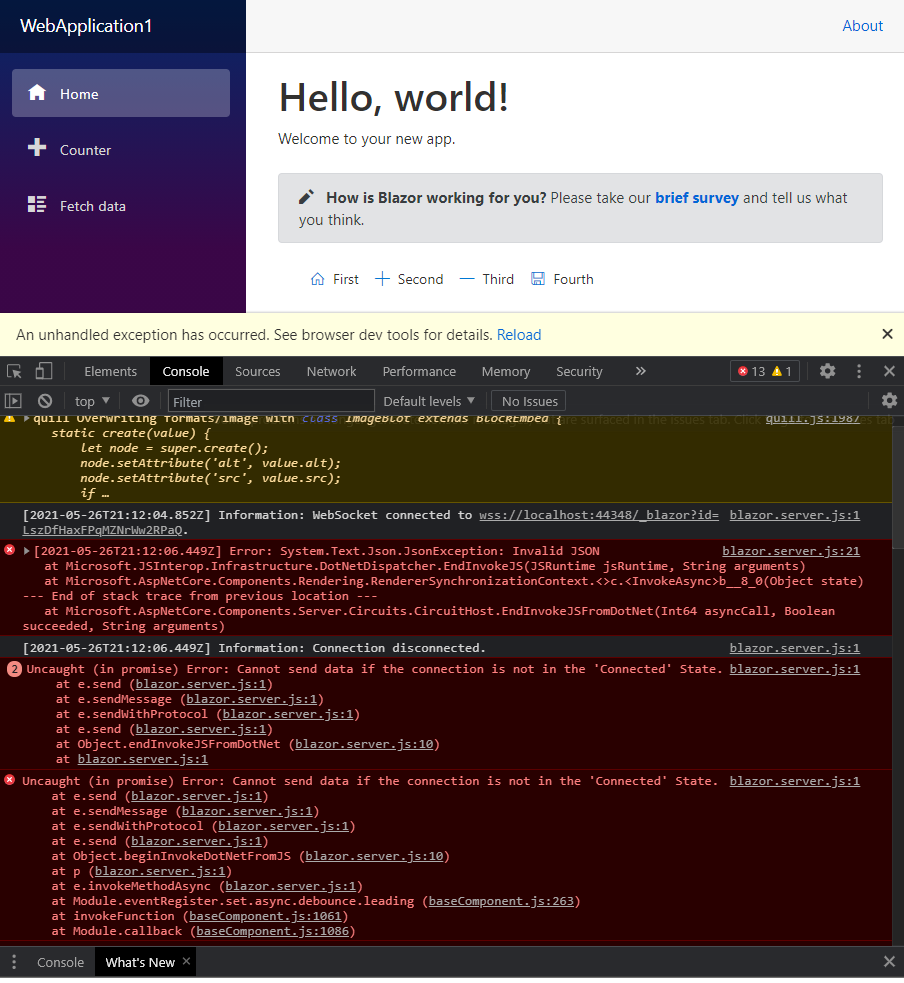The height and width of the screenshot is (983, 904).
Task: Create a live expression via the eye icon
Action: (140, 400)
